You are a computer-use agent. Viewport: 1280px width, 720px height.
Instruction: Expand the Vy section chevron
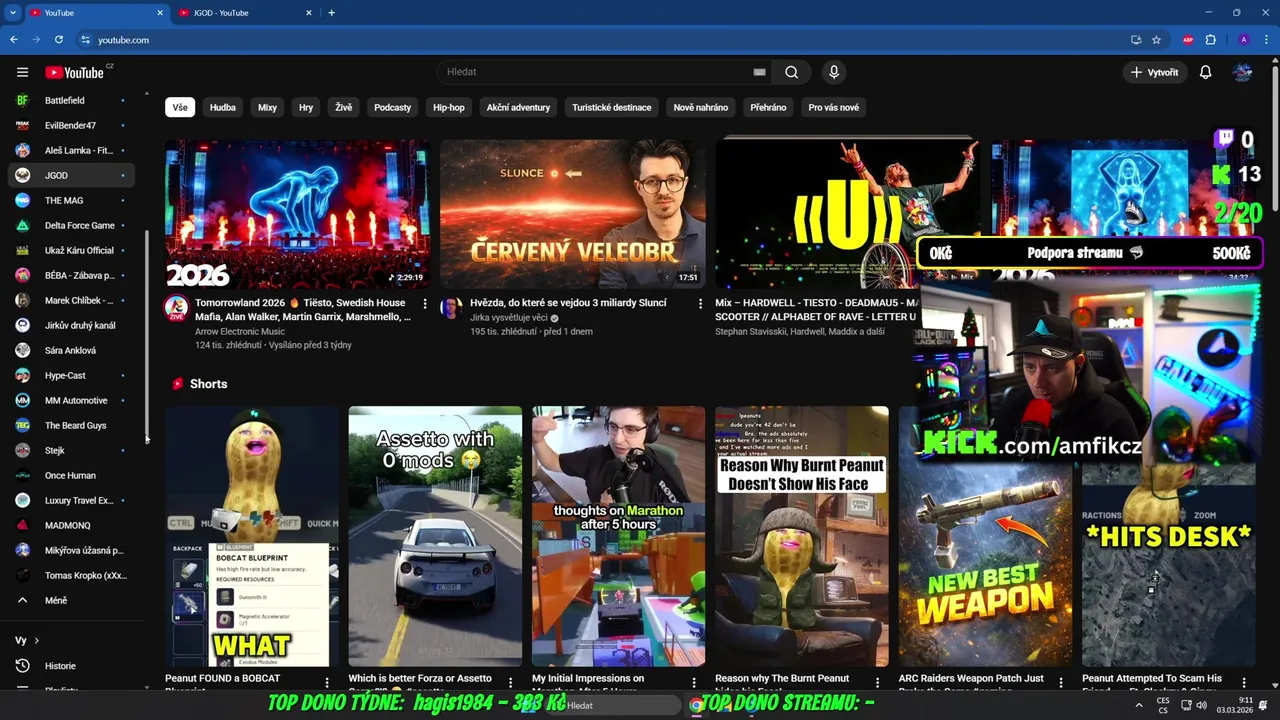pos(37,640)
